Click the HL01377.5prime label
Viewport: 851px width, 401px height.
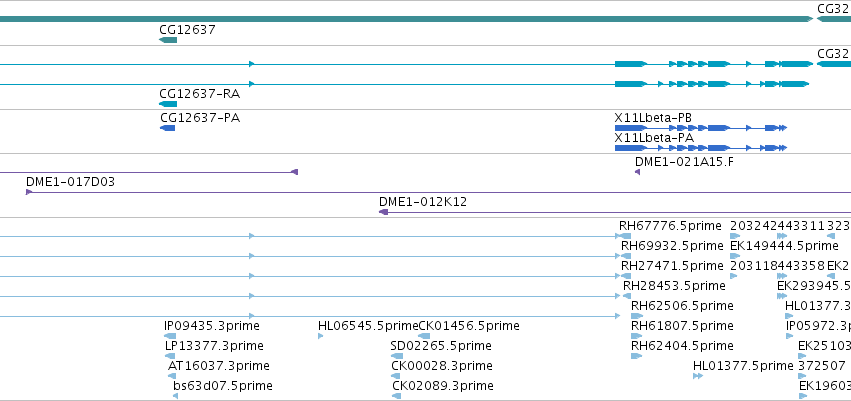743,366
